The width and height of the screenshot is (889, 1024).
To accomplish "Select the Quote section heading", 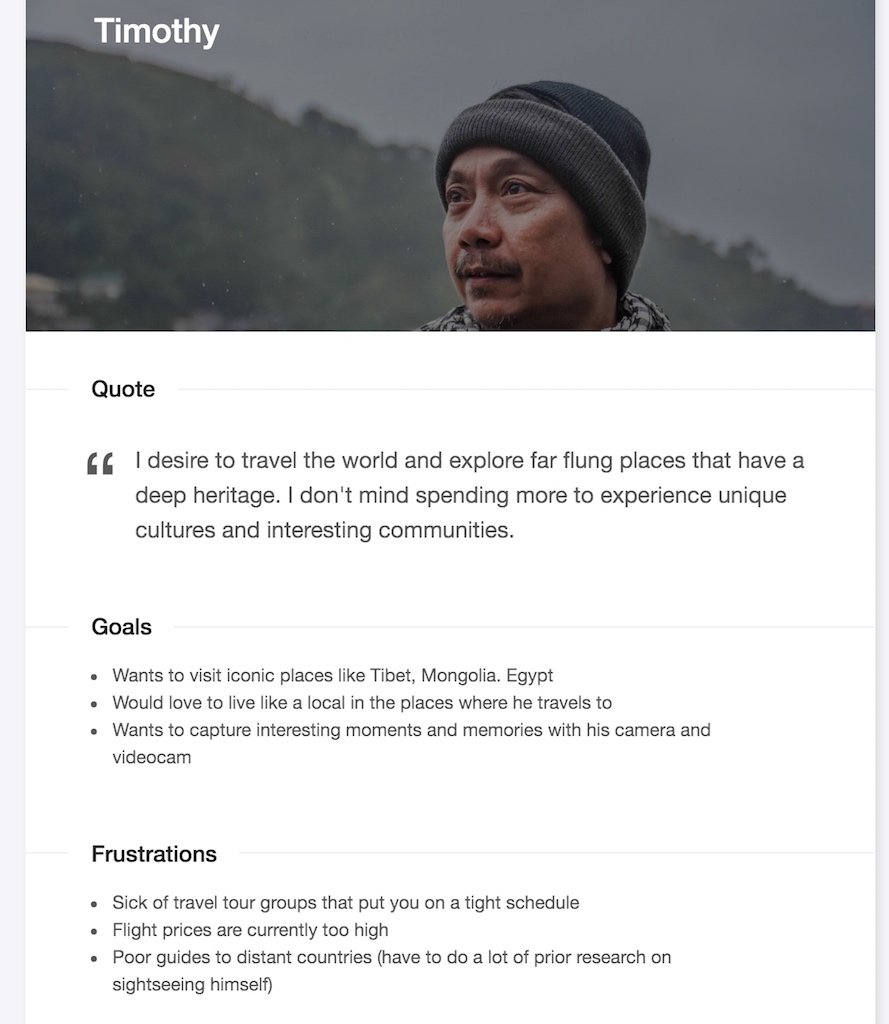I will pos(123,389).
